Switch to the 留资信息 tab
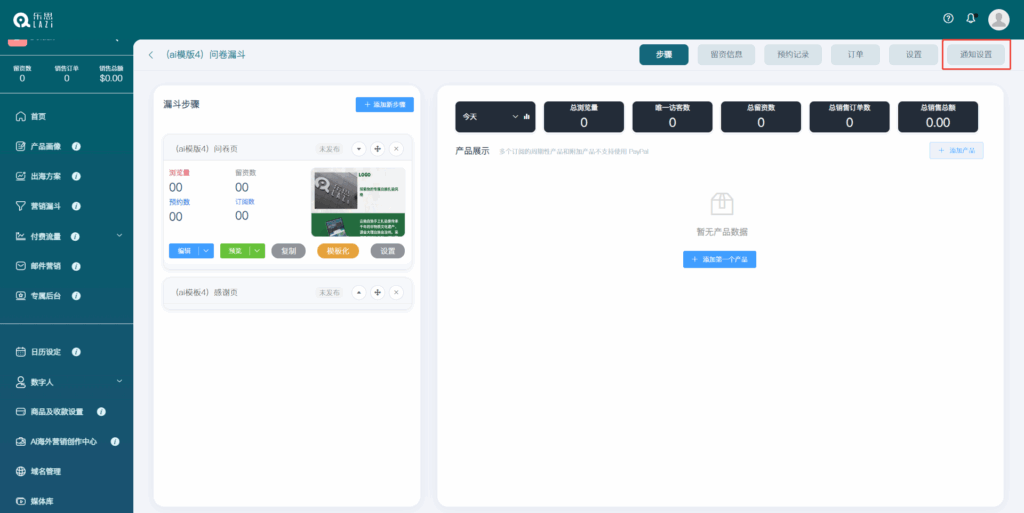This screenshot has height=513, width=1024. point(726,55)
